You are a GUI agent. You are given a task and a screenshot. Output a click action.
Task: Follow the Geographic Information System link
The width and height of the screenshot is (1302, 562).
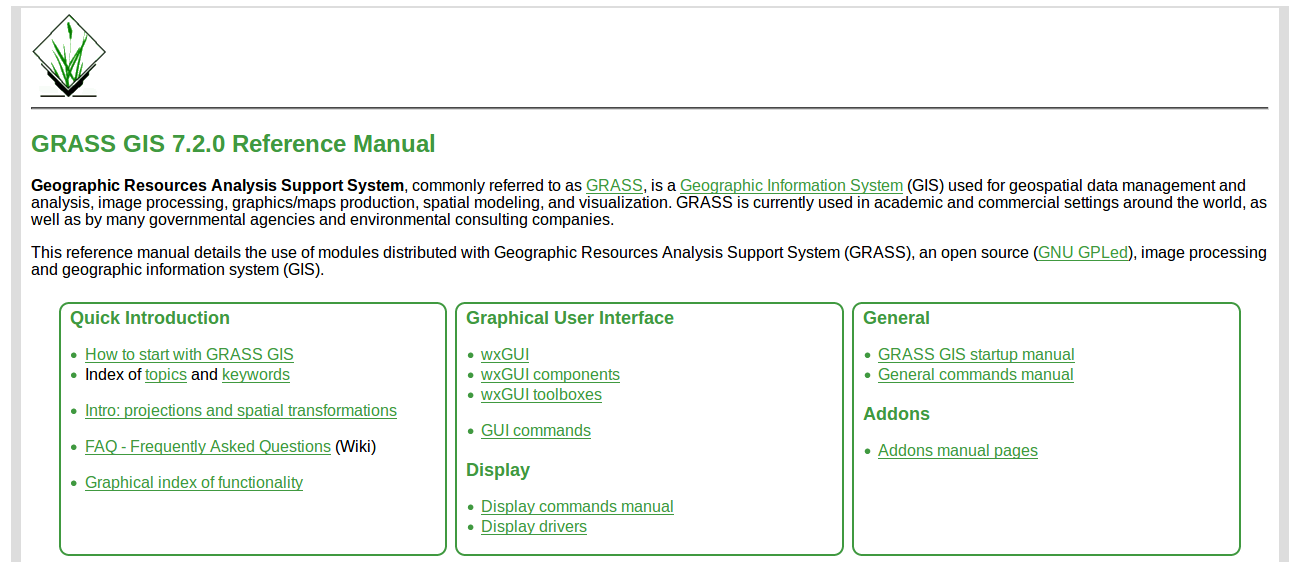click(x=791, y=185)
